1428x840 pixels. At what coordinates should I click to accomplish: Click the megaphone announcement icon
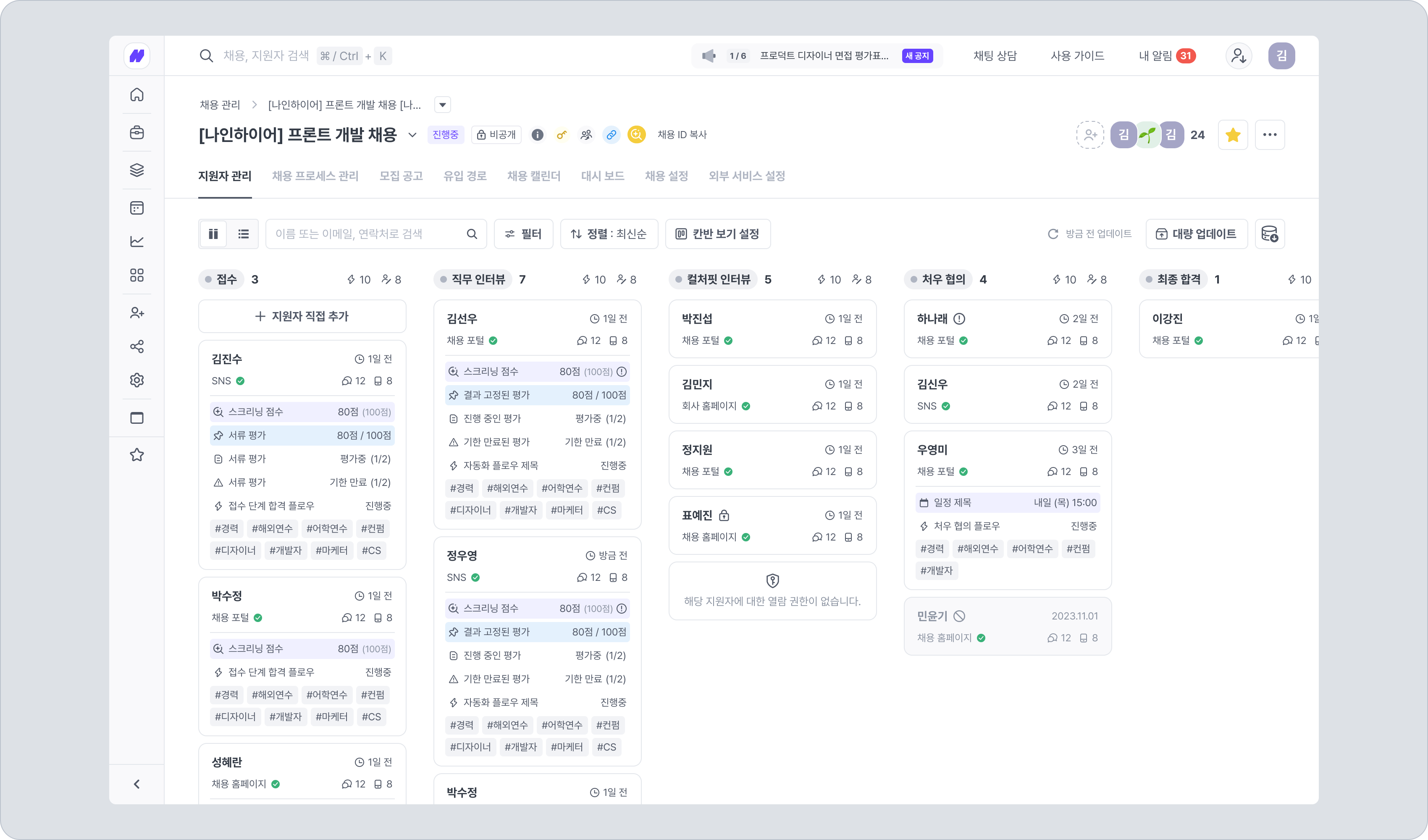709,55
